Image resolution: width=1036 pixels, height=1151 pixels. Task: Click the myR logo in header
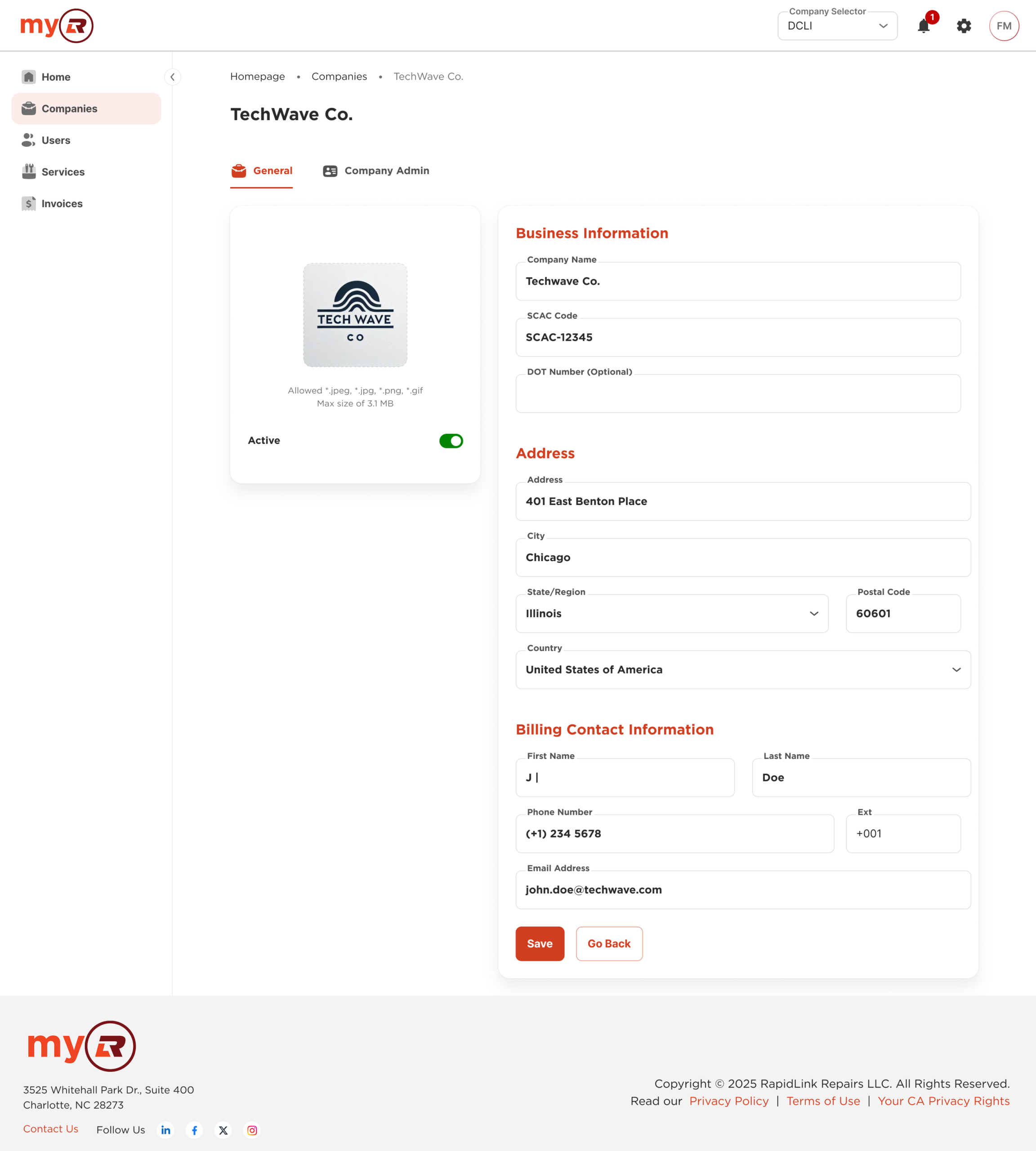click(x=57, y=26)
